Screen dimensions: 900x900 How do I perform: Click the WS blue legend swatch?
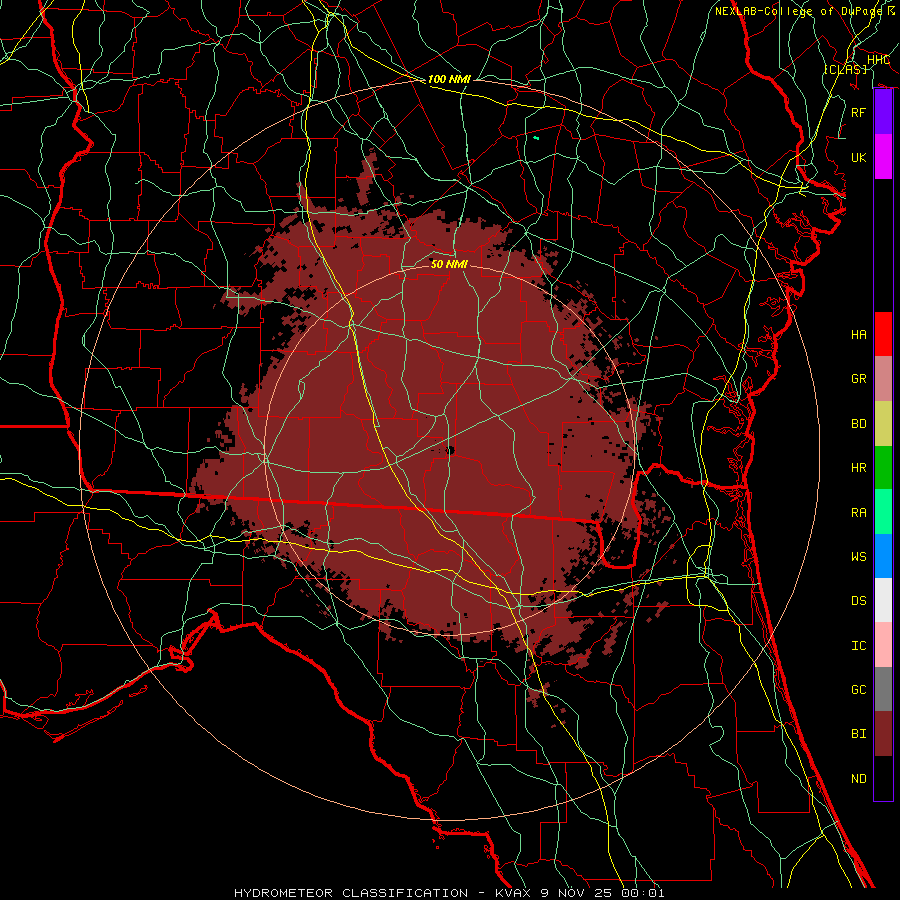point(883,556)
